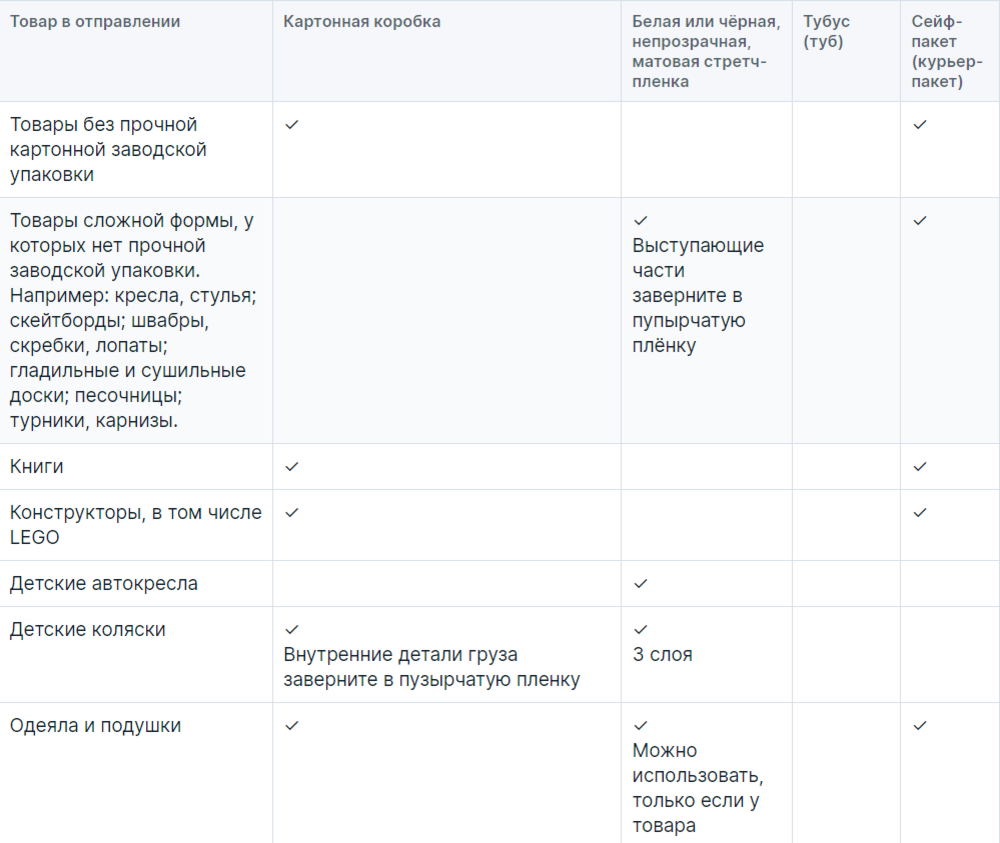Click cardboard checkmark for goods without factory packaging
This screenshot has width=1000, height=843.
[x=291, y=124]
